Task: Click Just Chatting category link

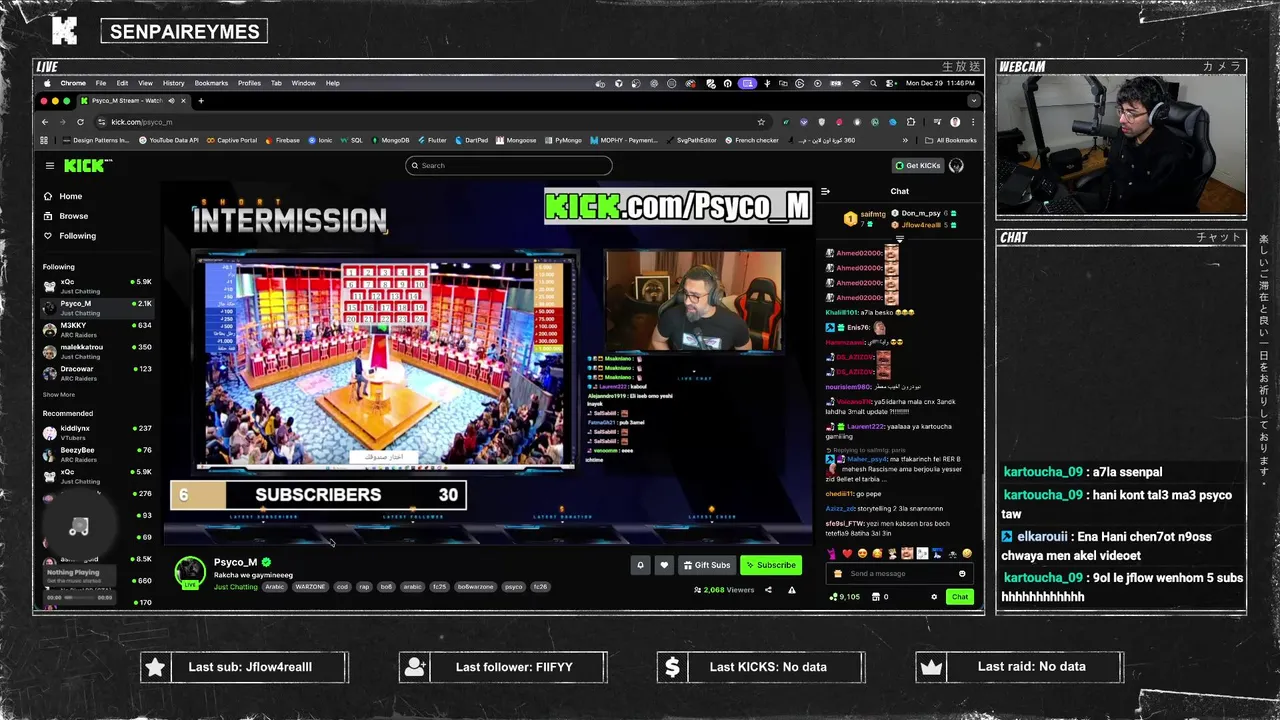Action: click(x=236, y=587)
